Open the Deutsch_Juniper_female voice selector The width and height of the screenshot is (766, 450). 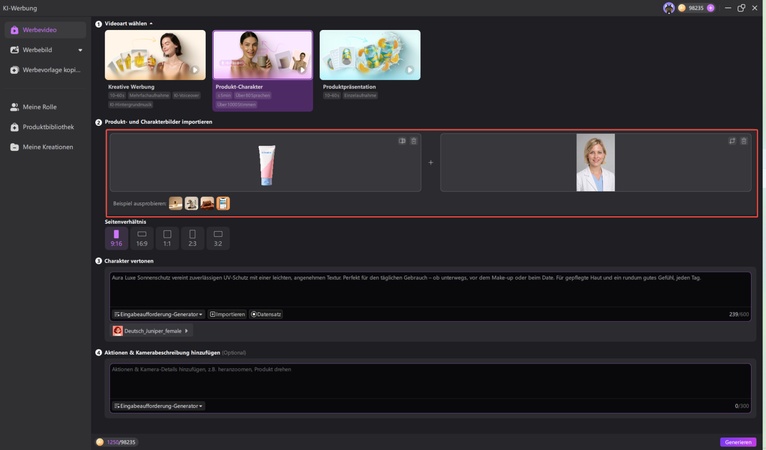tap(152, 331)
